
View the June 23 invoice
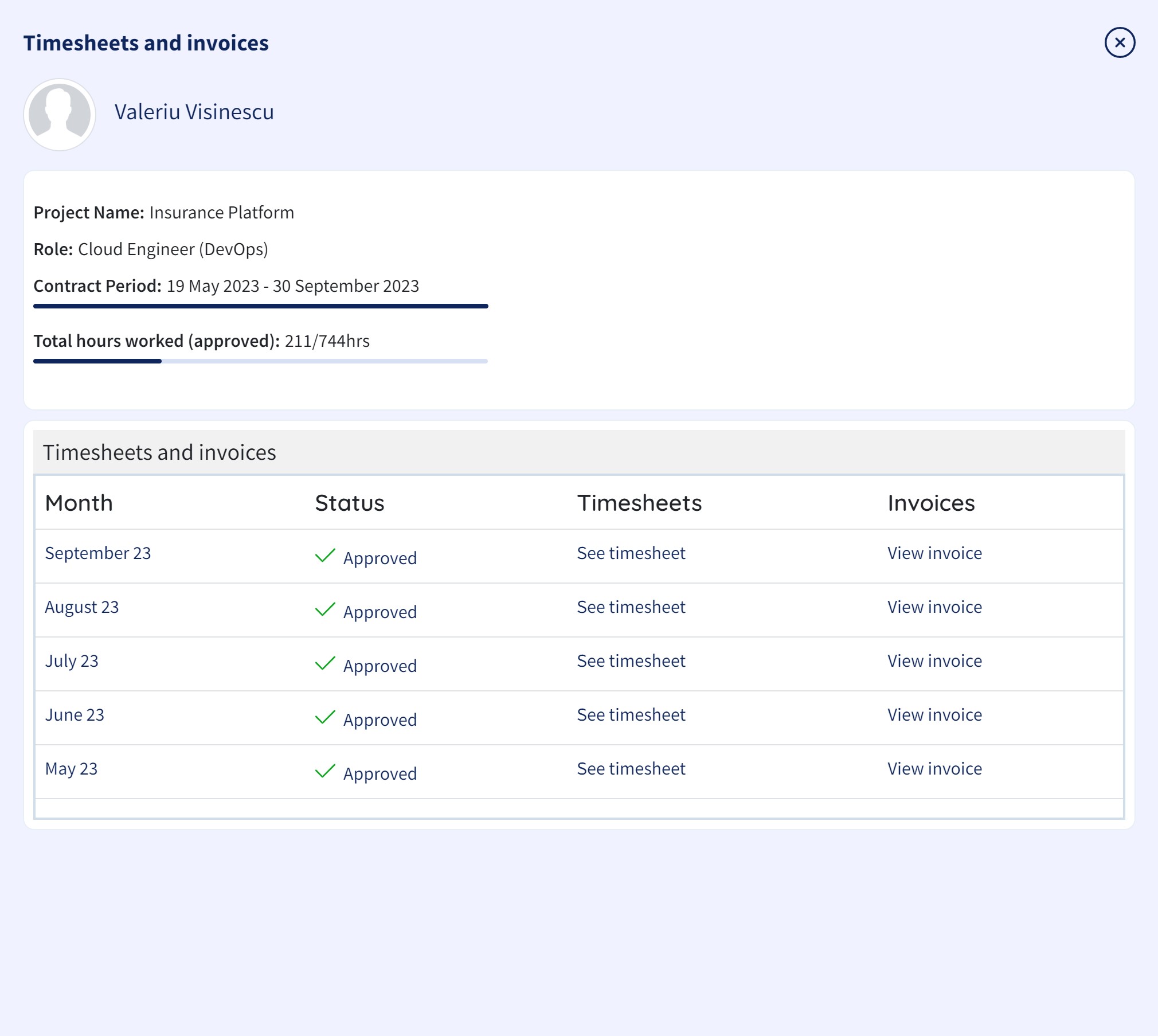[x=934, y=715]
